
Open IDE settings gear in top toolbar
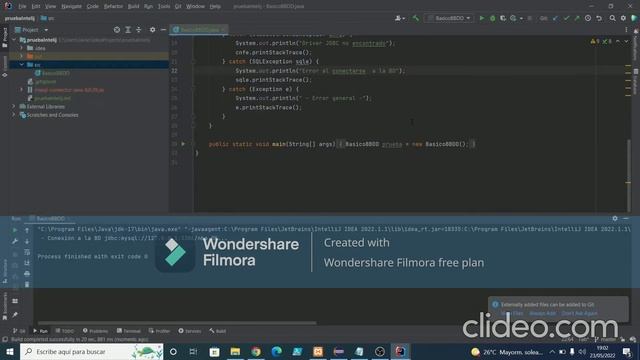pyautogui.click(x=623, y=18)
